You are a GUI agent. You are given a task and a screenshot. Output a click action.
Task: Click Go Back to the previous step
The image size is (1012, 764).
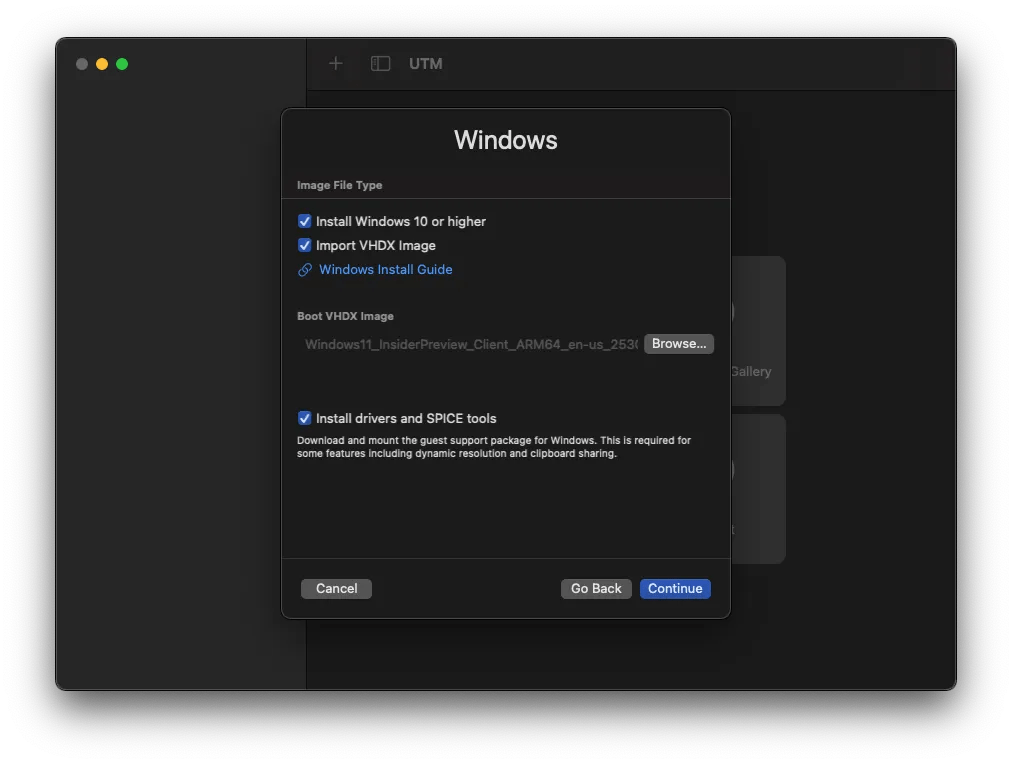click(x=596, y=589)
